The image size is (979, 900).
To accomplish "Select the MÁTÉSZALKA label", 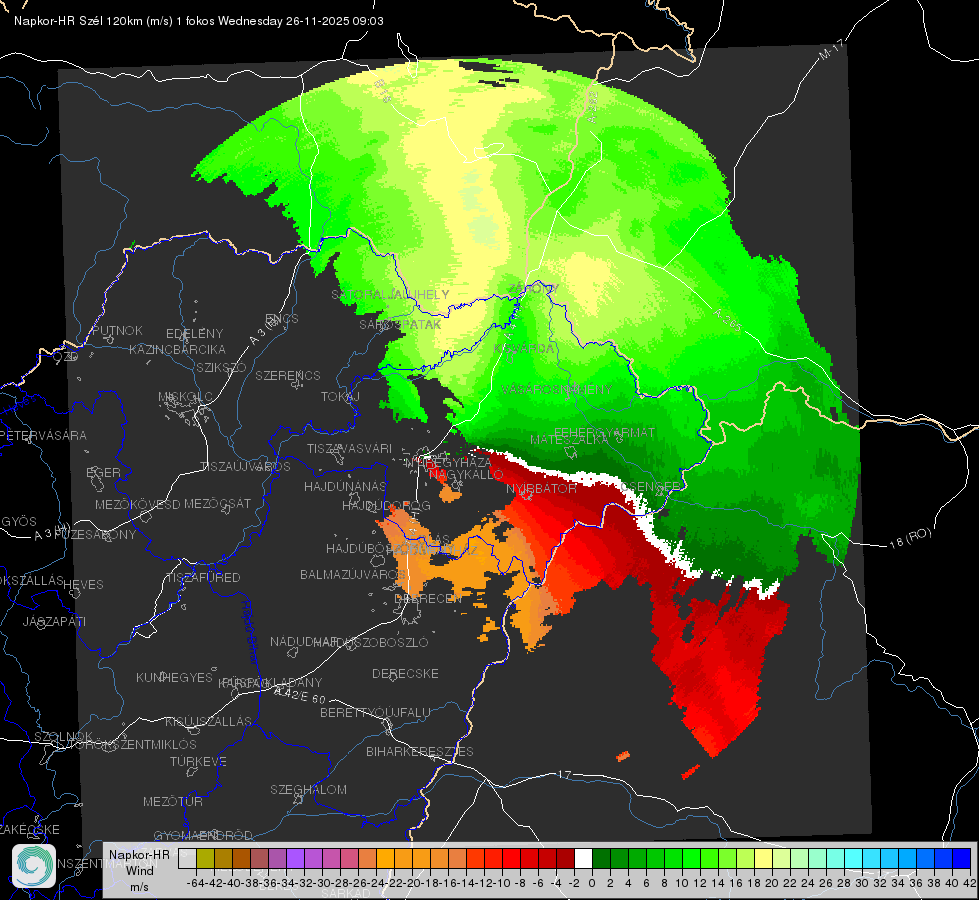I will 569,440.
